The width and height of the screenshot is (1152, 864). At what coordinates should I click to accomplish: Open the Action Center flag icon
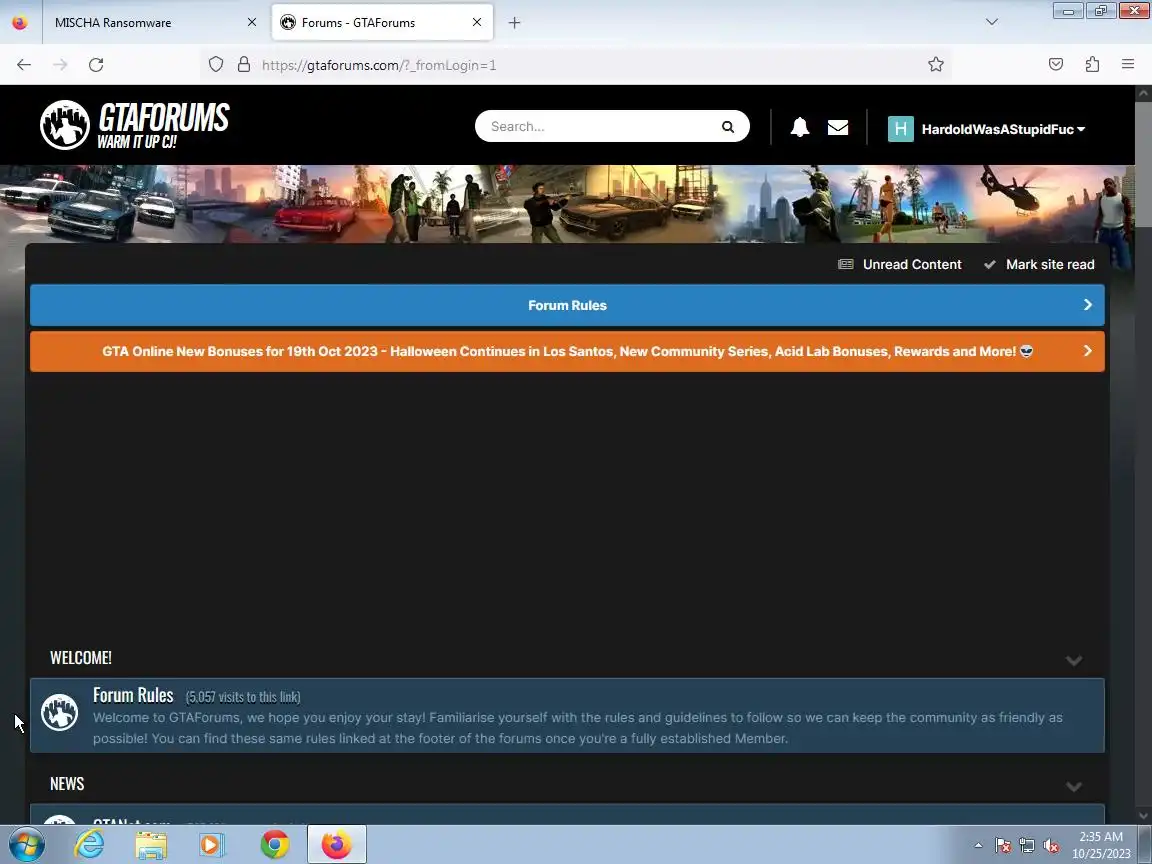pyautogui.click(x=1003, y=846)
